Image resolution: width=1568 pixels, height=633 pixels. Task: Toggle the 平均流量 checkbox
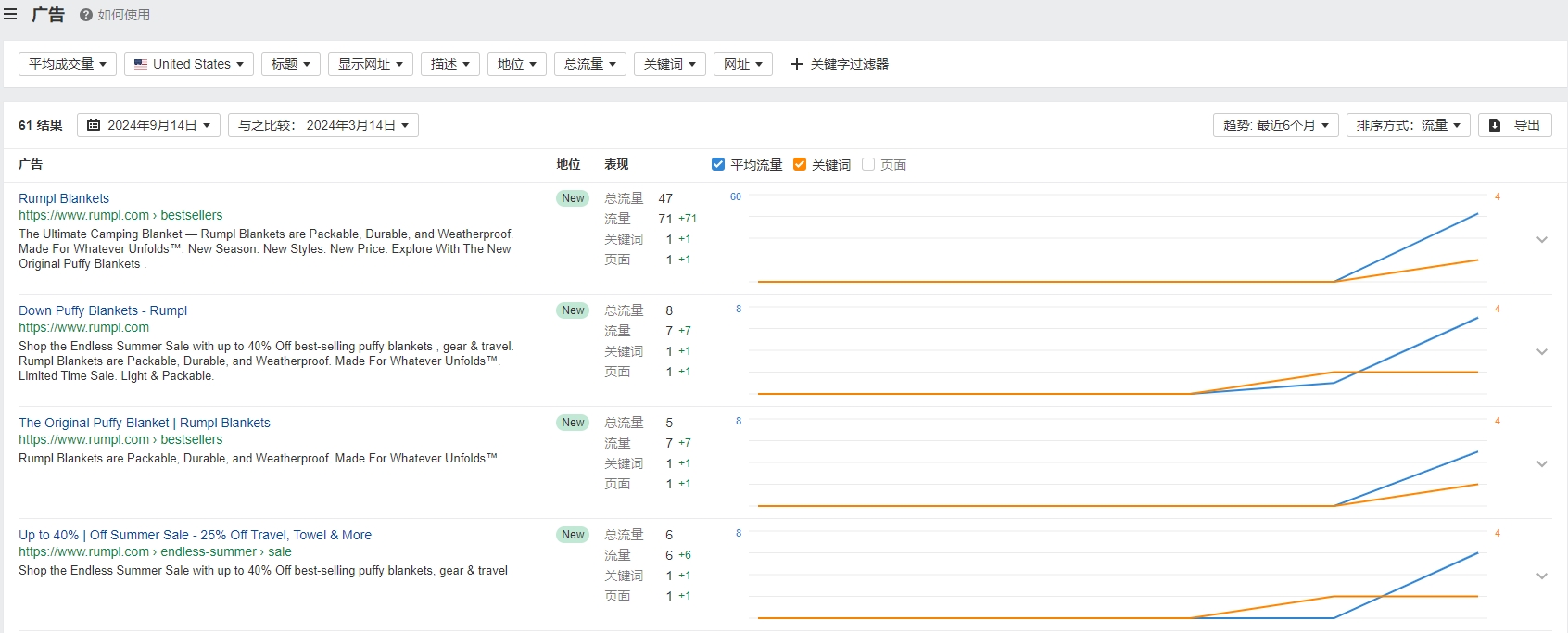coord(717,164)
